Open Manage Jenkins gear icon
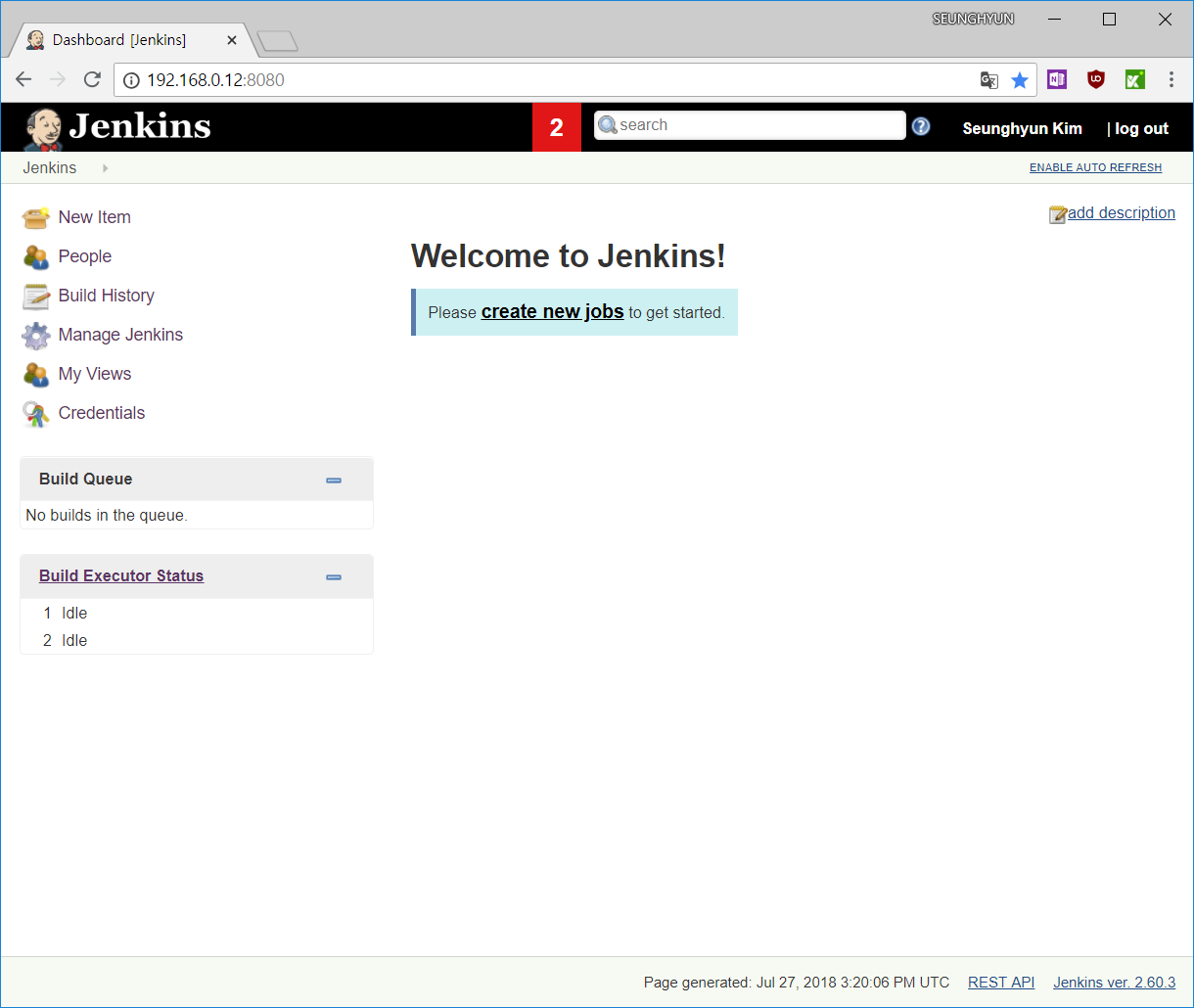 (x=35, y=334)
